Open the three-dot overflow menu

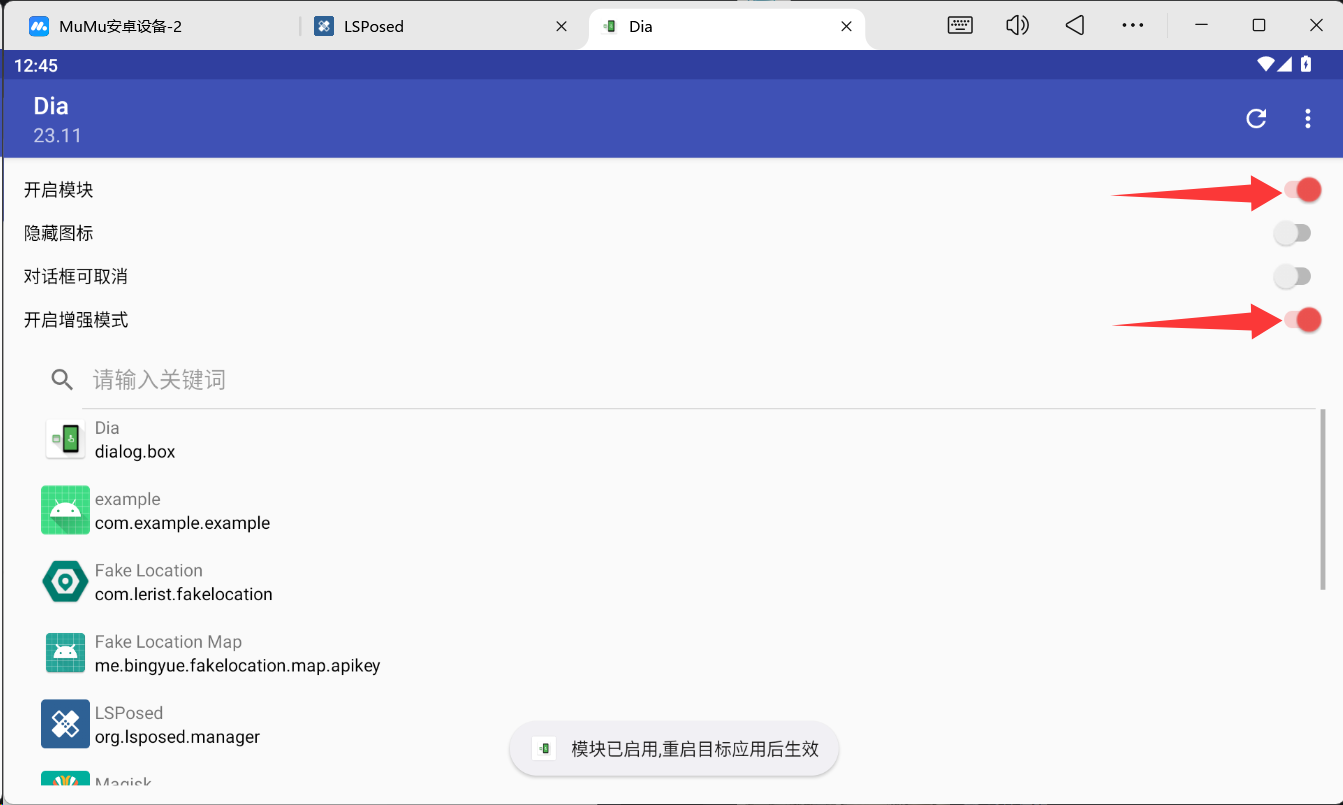pyautogui.click(x=1307, y=119)
